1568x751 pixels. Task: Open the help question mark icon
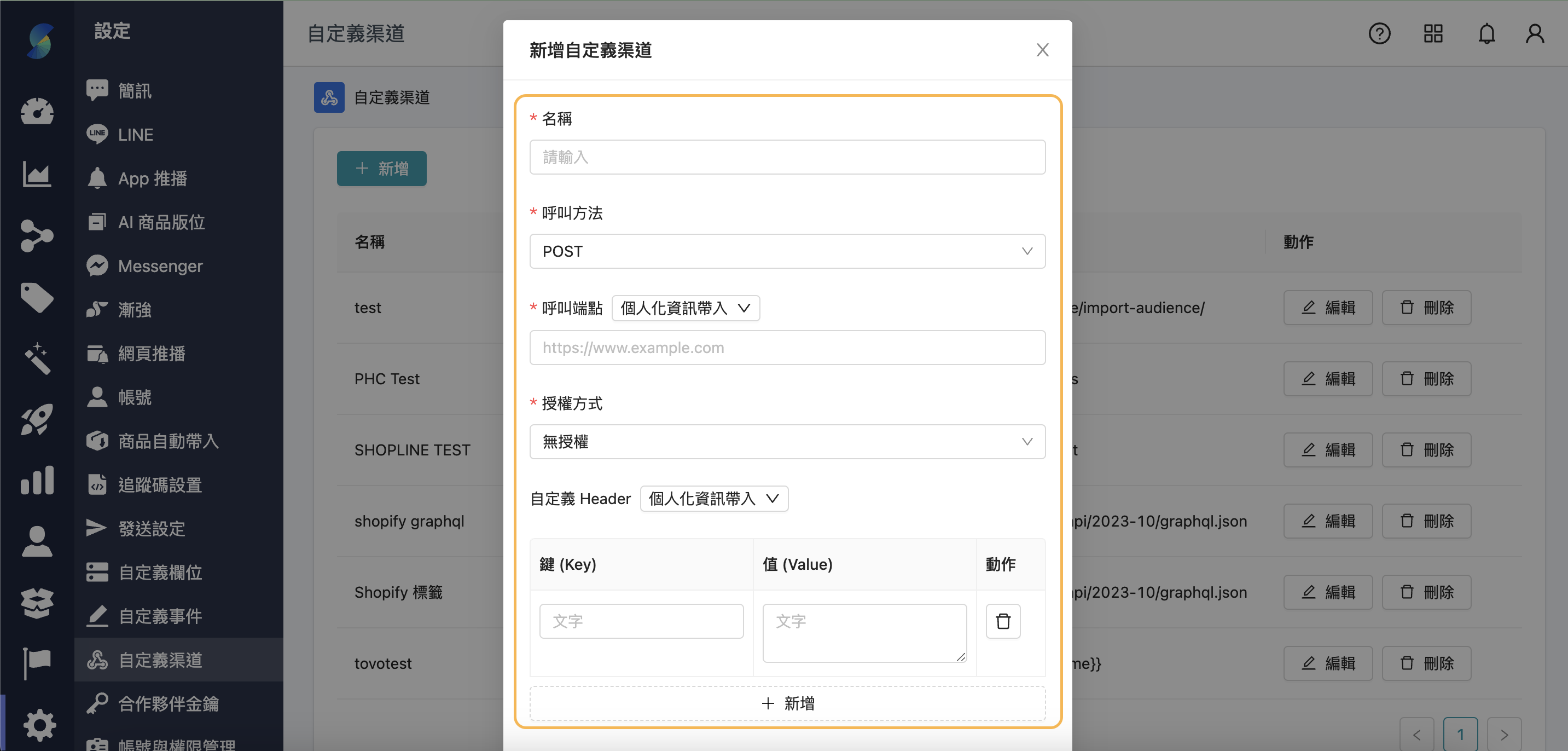(1379, 34)
